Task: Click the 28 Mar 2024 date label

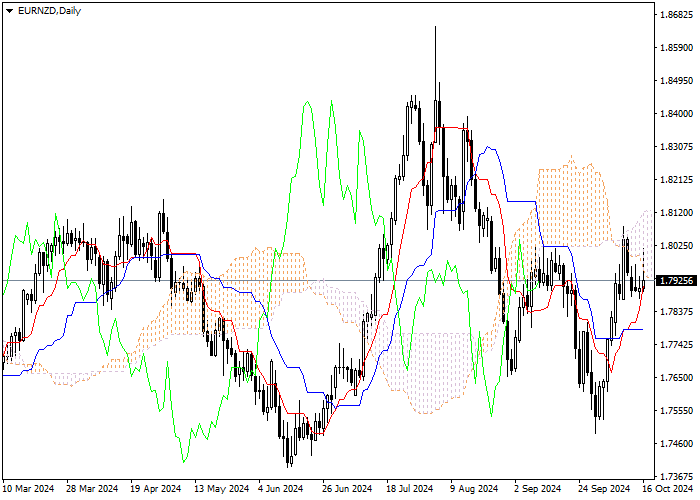Action: click(92, 489)
